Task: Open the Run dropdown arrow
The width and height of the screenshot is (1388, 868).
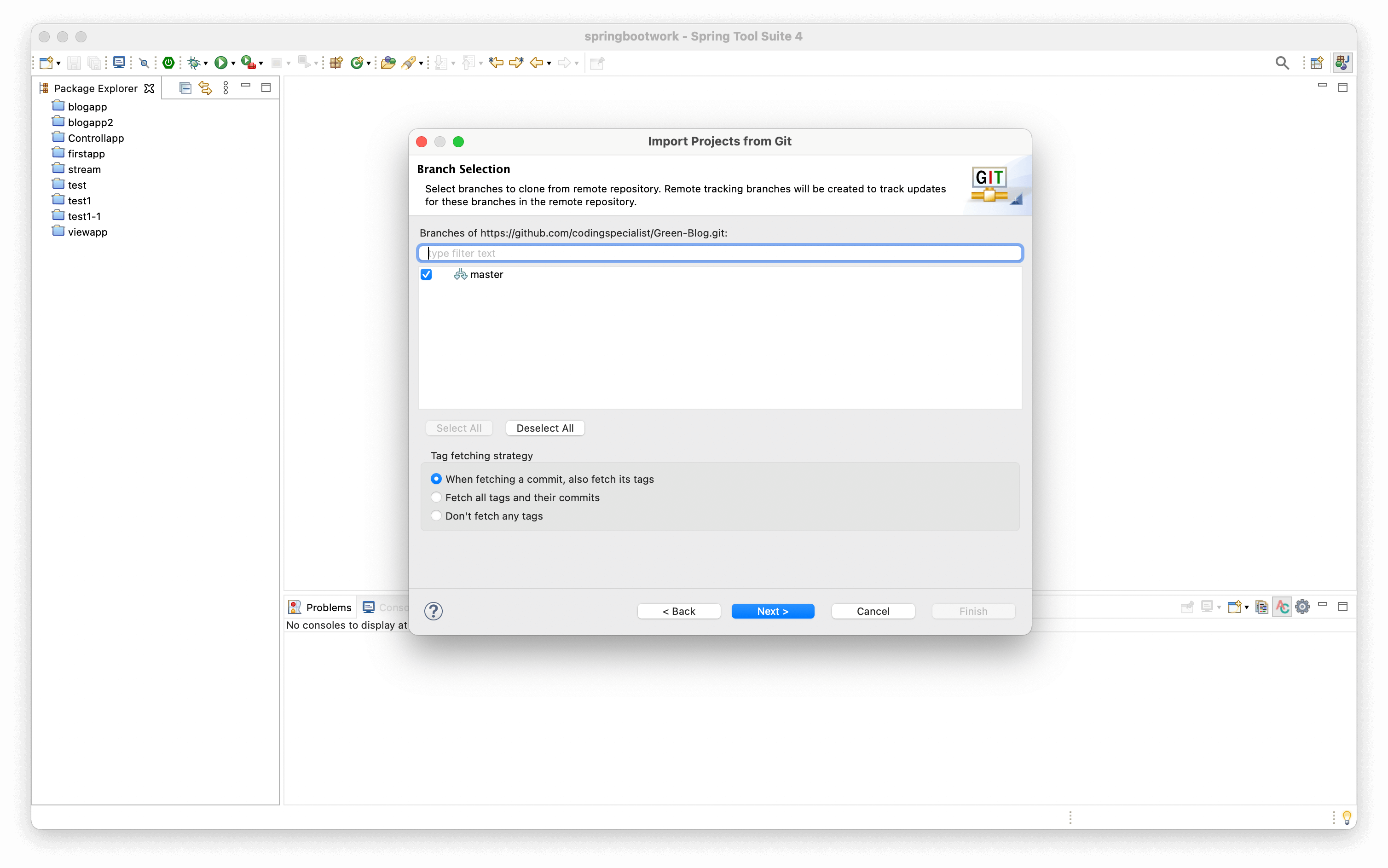Action: pyautogui.click(x=233, y=63)
